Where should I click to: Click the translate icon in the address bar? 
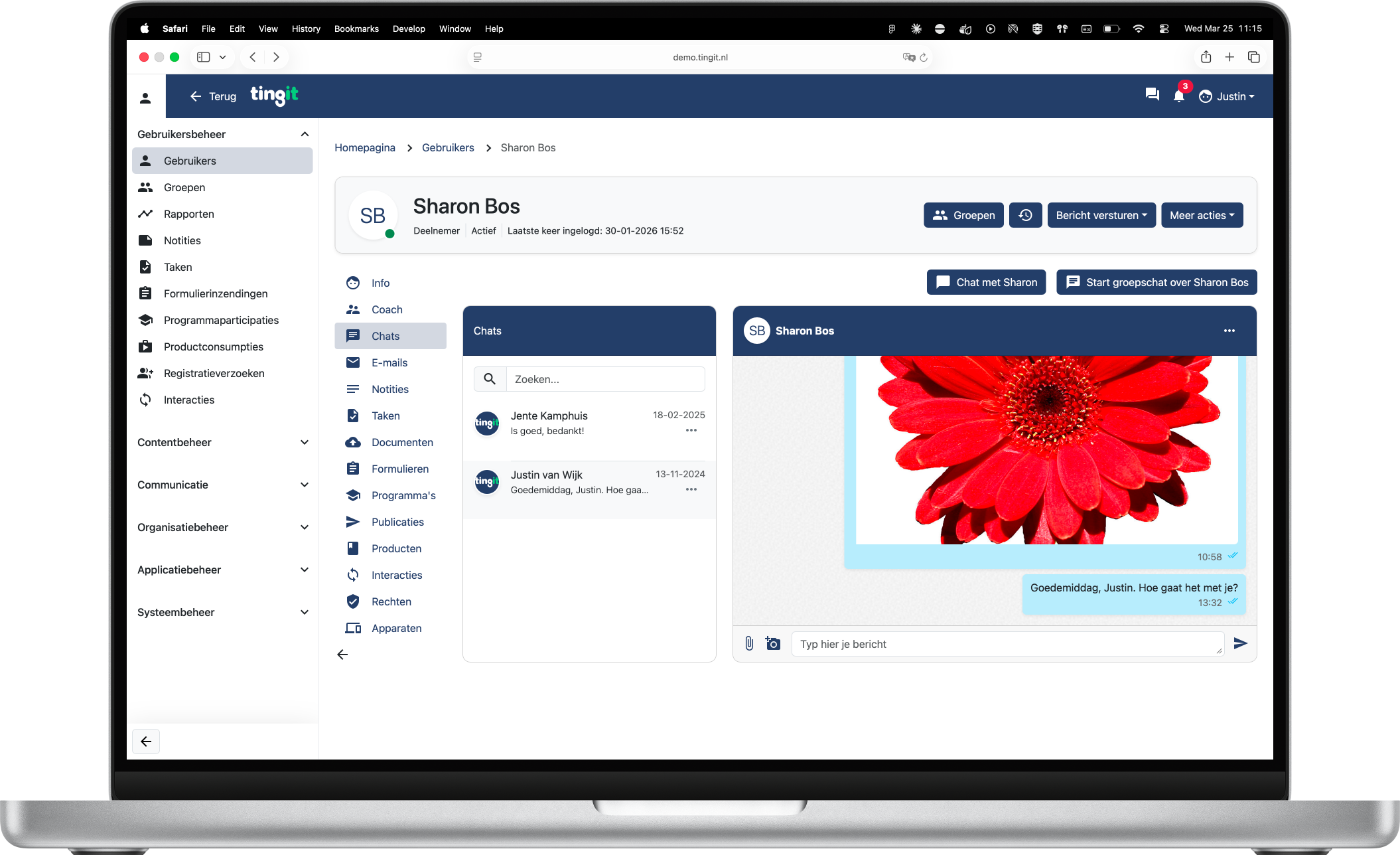[x=909, y=57]
